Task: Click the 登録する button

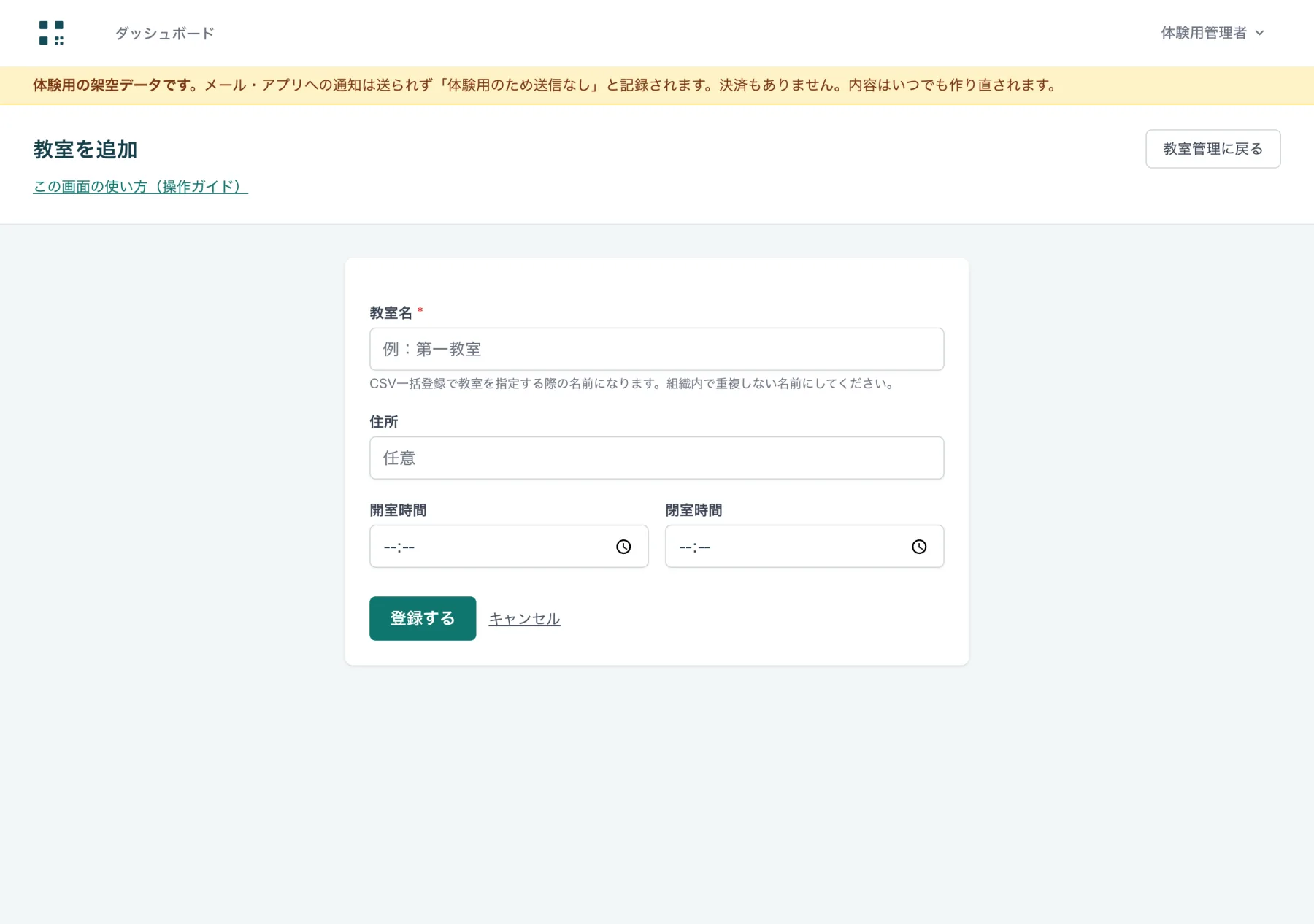Action: (423, 618)
